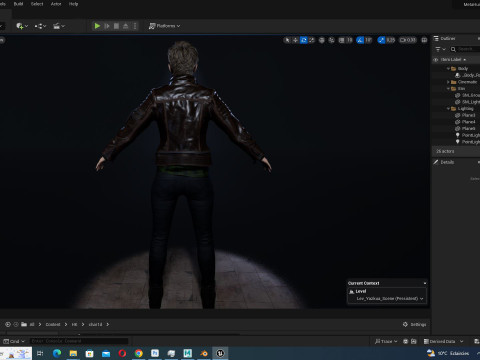This screenshot has height=360, width=480.
Task: Open scale snap value 0.25
Action: click(x=391, y=40)
